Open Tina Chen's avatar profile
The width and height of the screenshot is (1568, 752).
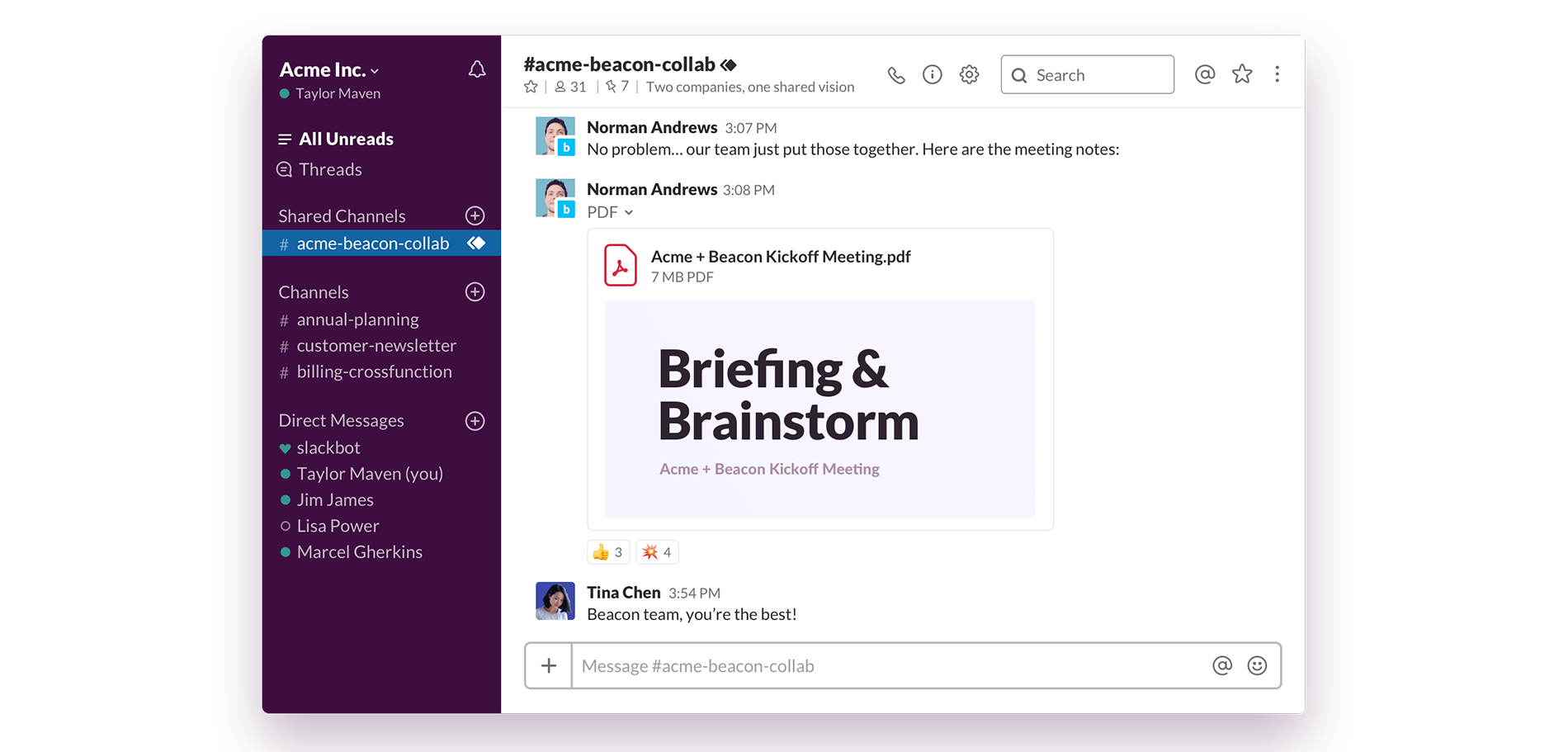coord(555,601)
